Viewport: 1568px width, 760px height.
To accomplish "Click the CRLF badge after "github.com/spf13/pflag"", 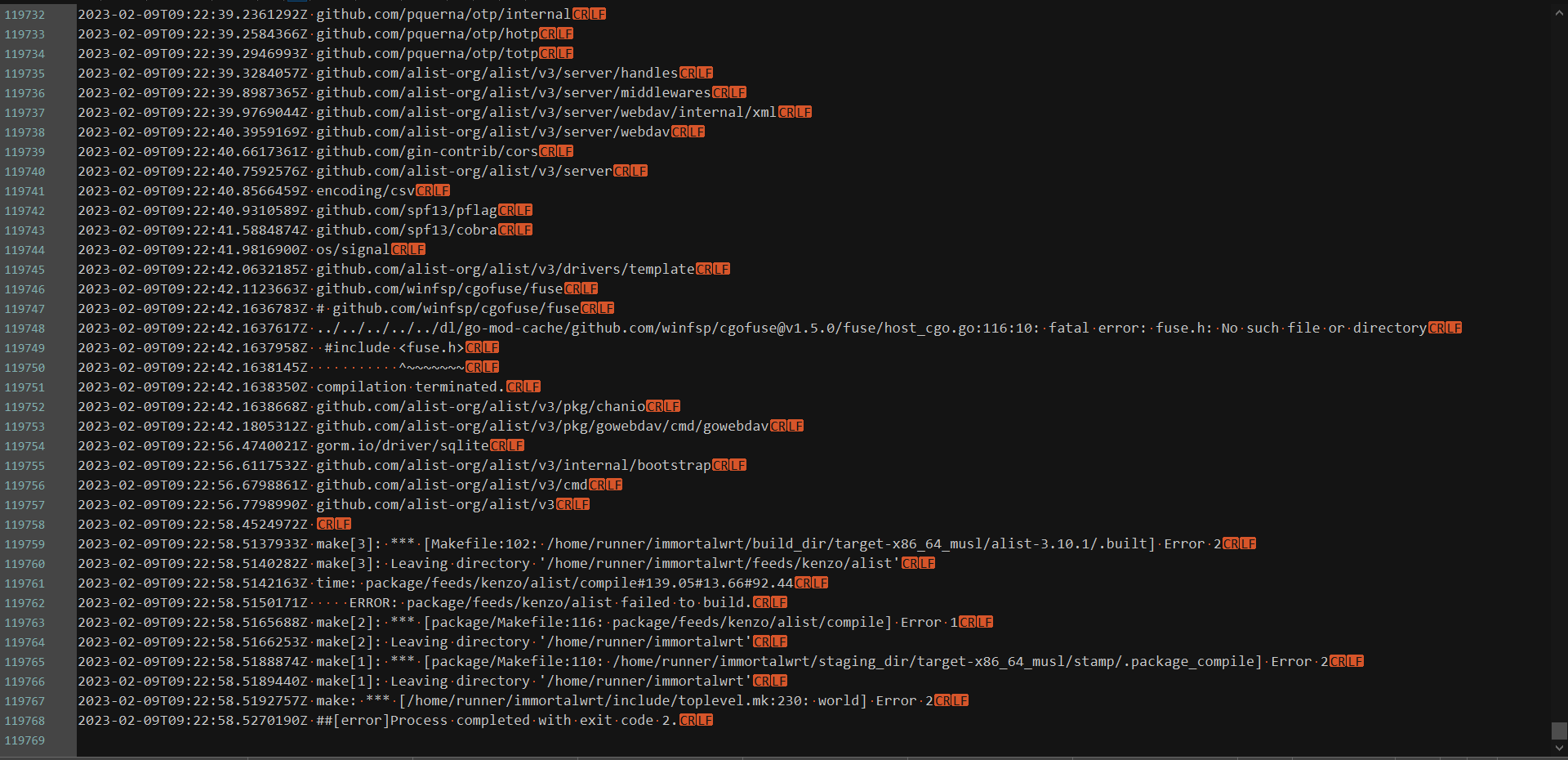I will (x=514, y=210).
